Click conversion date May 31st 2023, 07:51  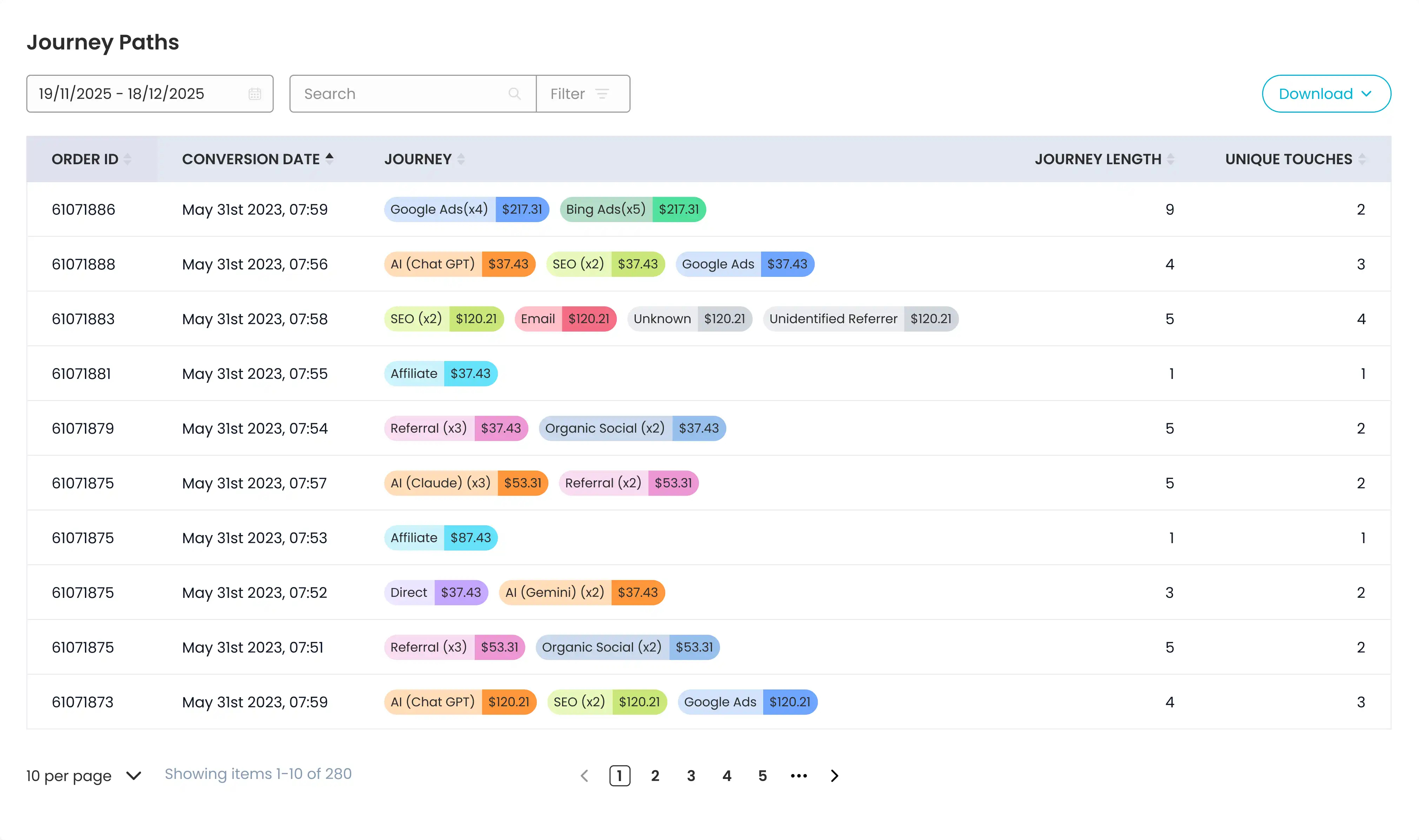pos(252,648)
